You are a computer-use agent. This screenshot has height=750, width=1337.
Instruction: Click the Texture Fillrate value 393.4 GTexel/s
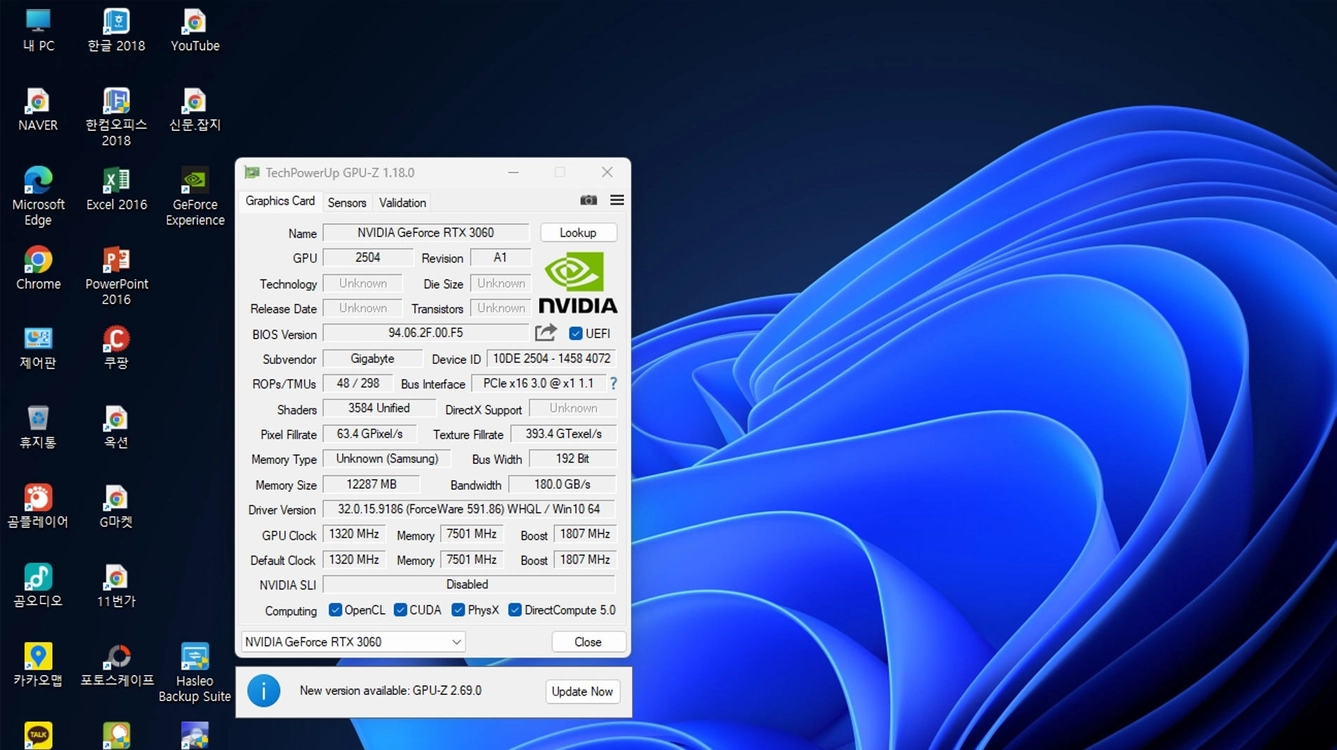(x=564, y=434)
